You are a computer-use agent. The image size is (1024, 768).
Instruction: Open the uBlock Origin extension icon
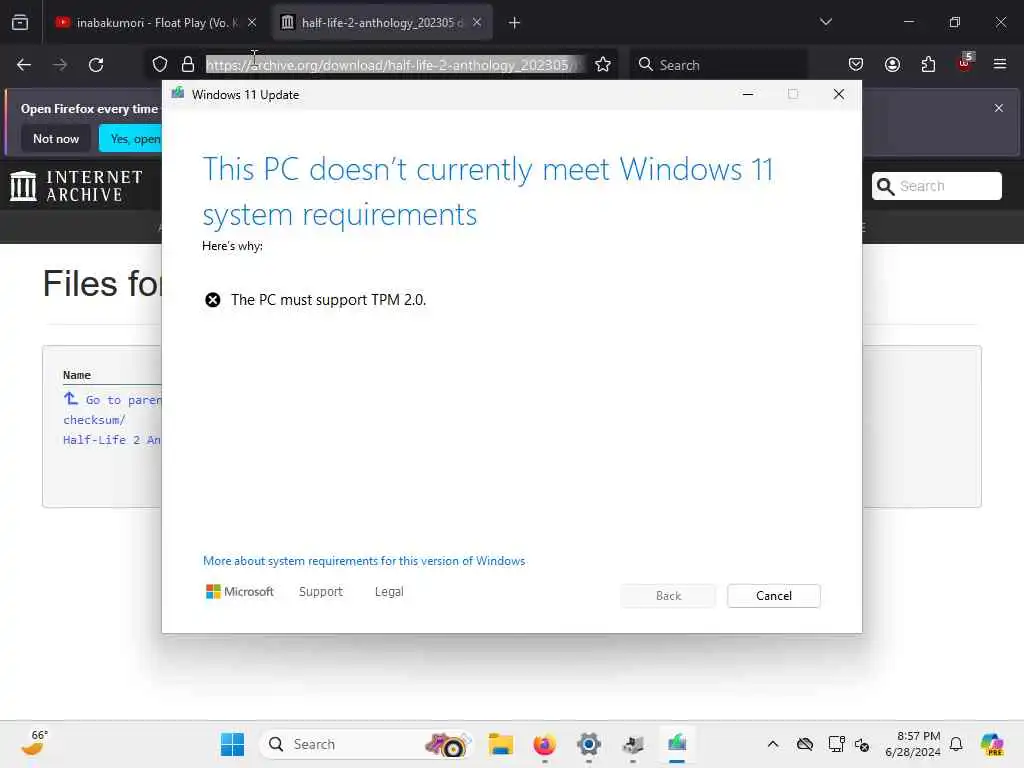tap(965, 63)
